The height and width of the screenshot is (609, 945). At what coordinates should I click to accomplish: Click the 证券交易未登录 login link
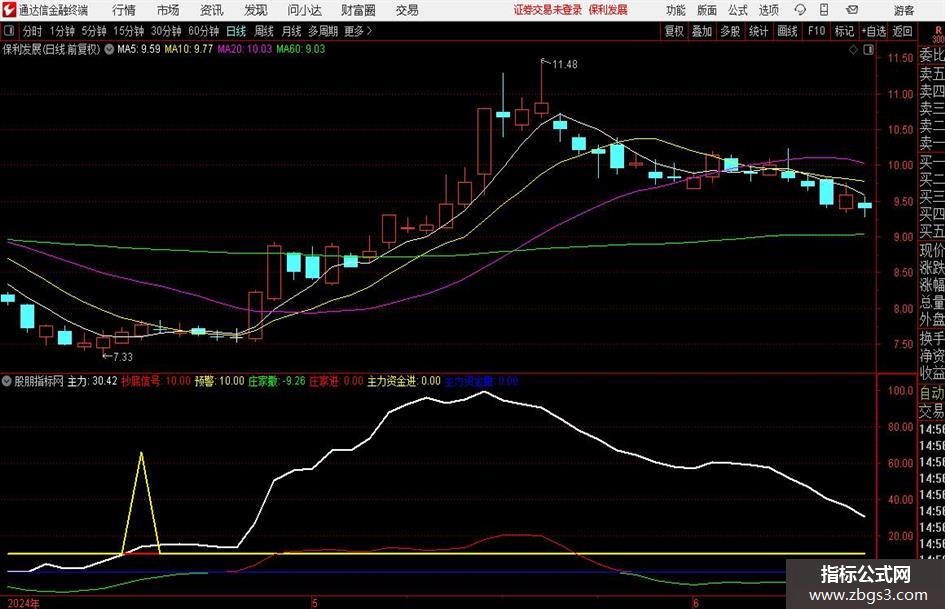tap(548, 10)
